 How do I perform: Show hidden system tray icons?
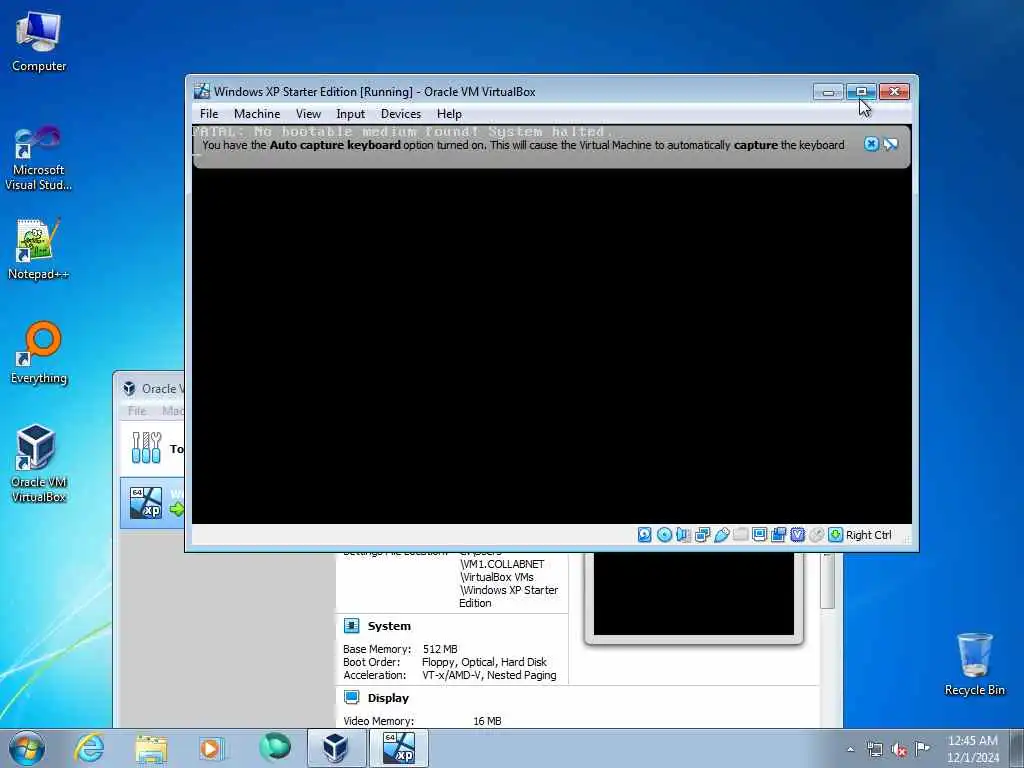click(x=850, y=749)
